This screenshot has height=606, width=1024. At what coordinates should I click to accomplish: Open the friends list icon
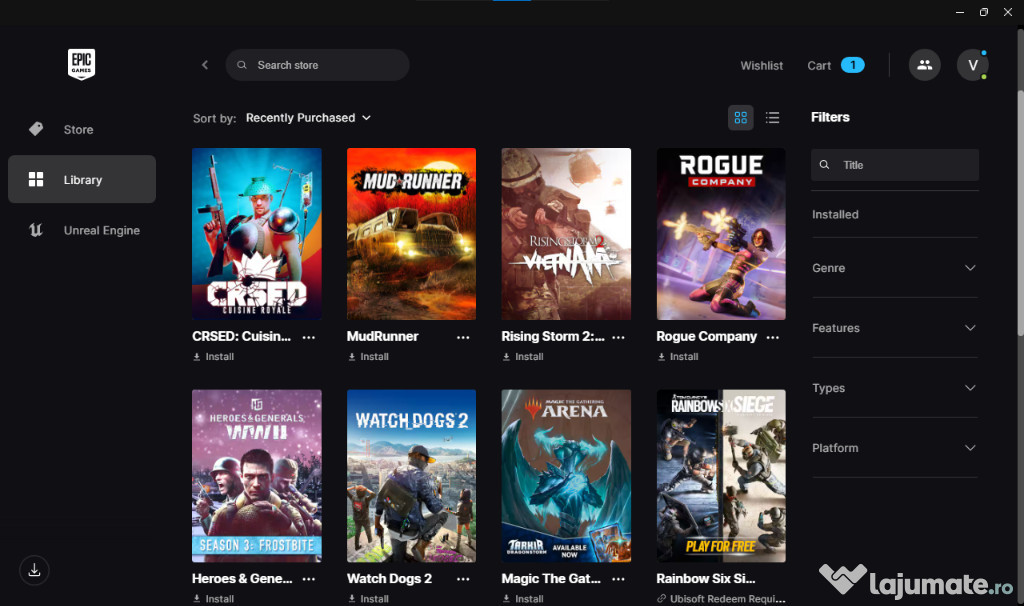(x=925, y=65)
